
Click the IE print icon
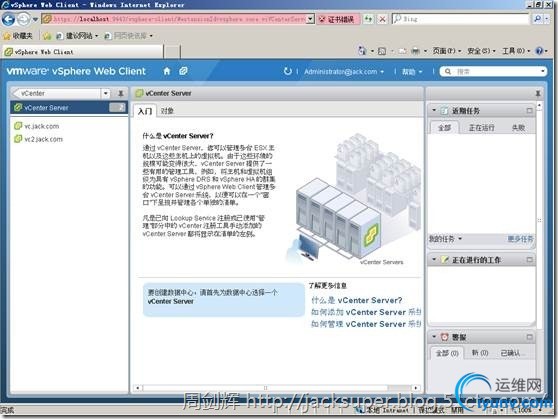coord(415,51)
